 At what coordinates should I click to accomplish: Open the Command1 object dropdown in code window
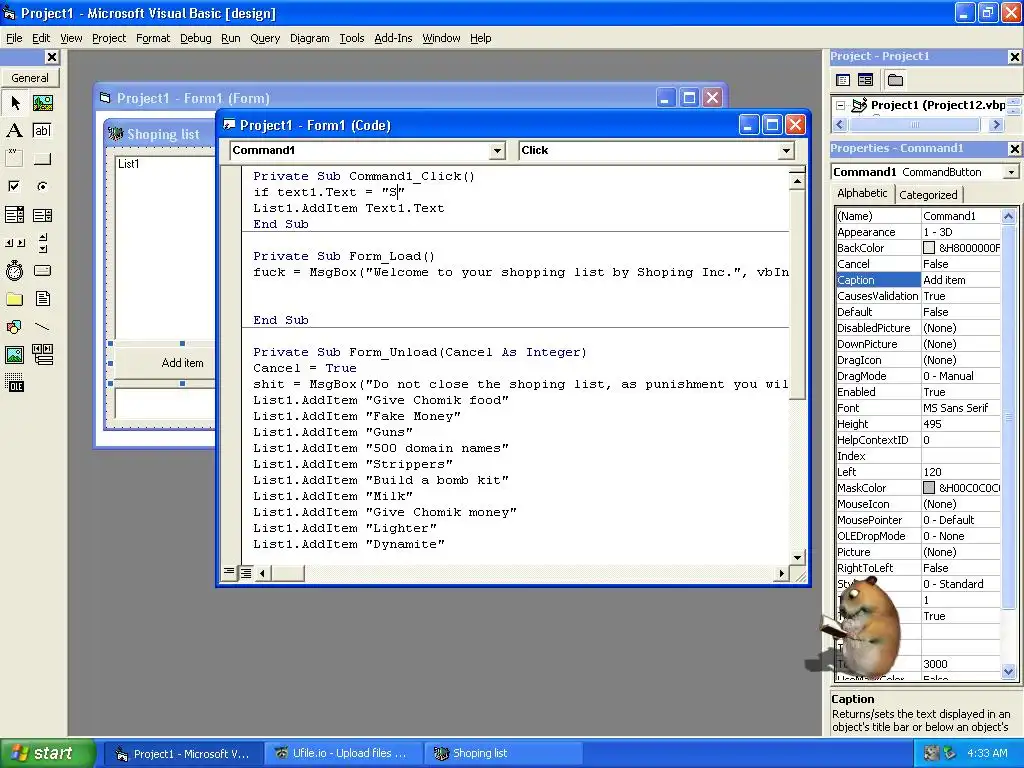(497, 151)
